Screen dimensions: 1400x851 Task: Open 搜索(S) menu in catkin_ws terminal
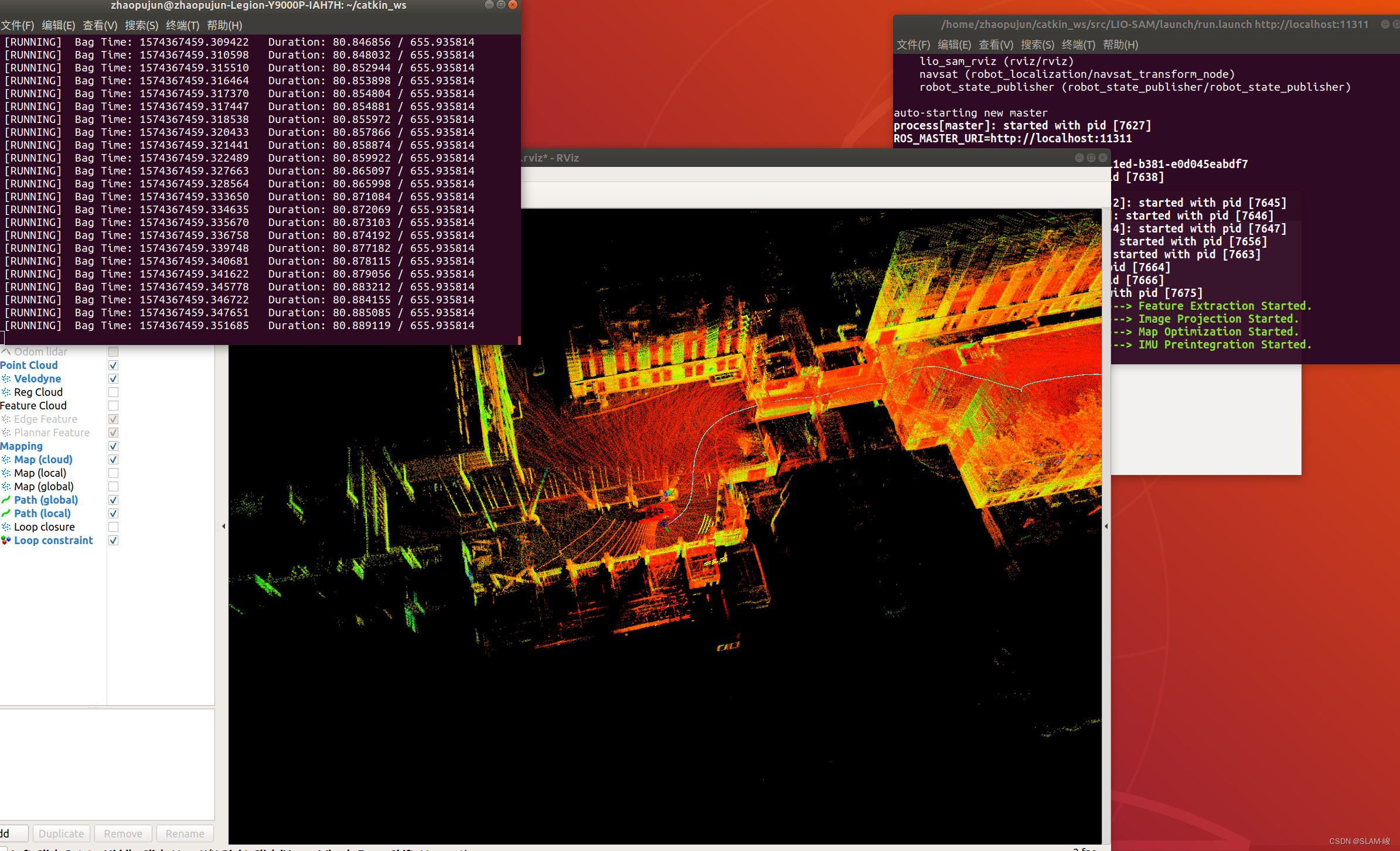coord(142,25)
